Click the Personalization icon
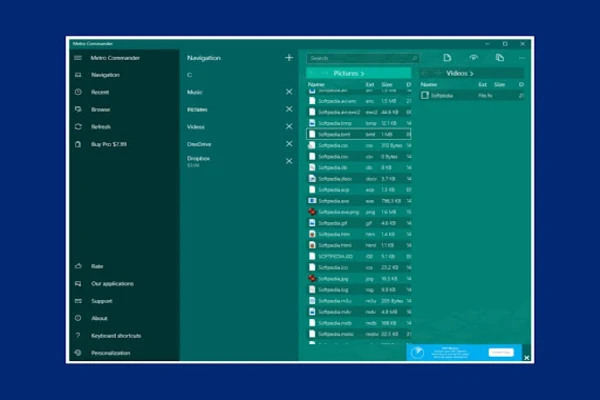600x400 pixels. pos(78,353)
